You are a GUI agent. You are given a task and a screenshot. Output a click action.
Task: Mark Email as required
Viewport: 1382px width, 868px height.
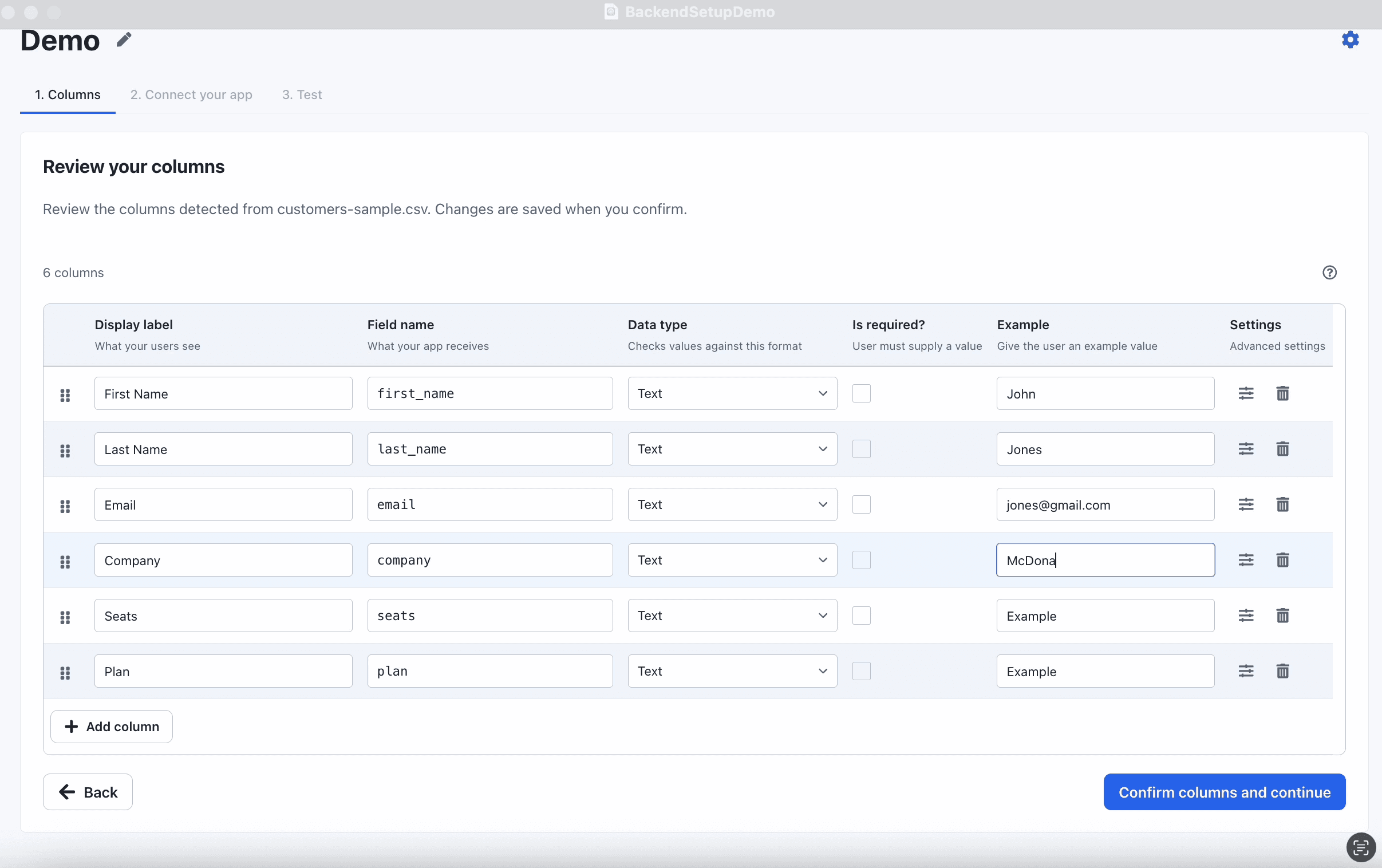861,504
